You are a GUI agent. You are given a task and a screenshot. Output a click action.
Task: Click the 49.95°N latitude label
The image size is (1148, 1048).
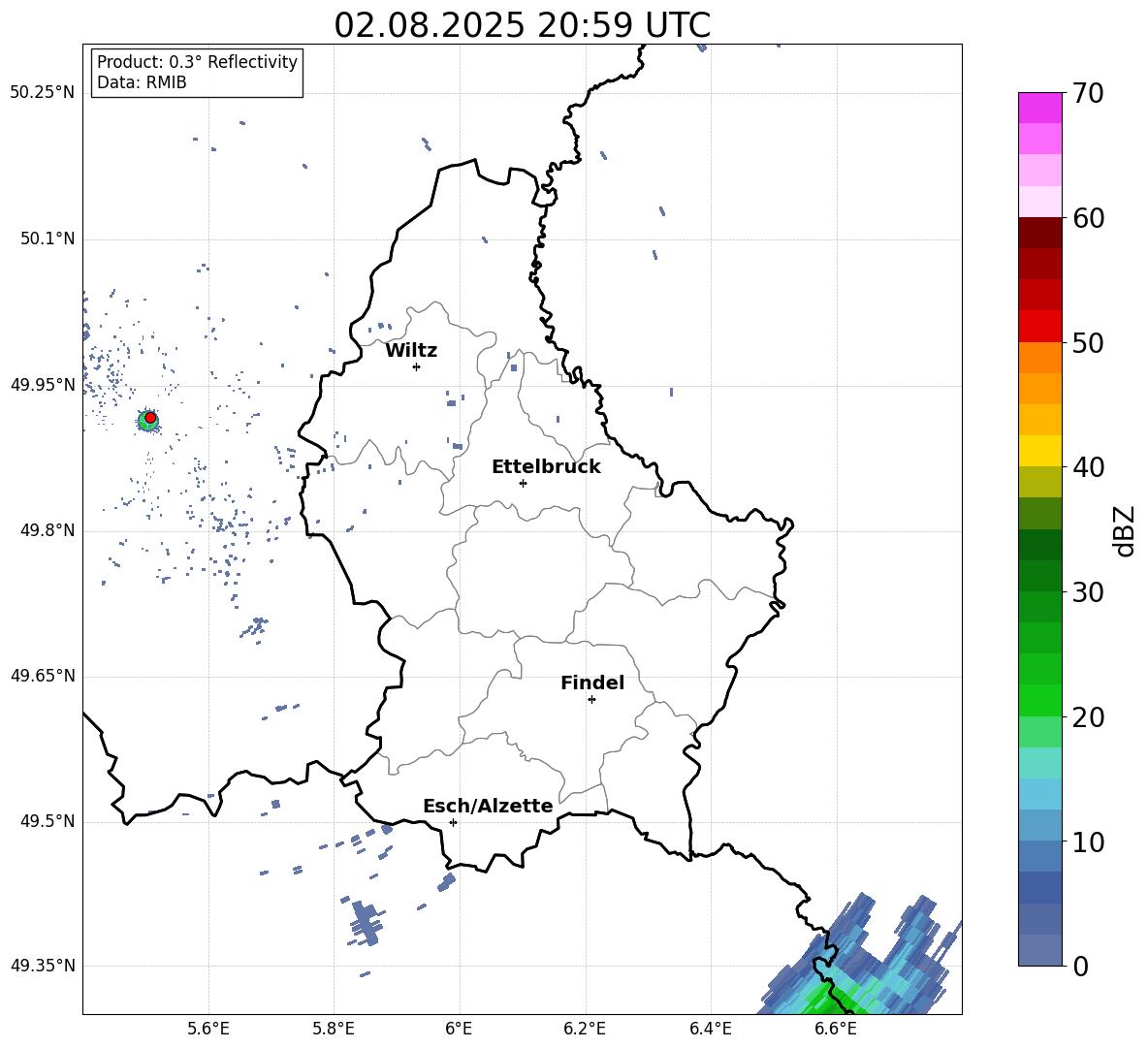point(43,385)
